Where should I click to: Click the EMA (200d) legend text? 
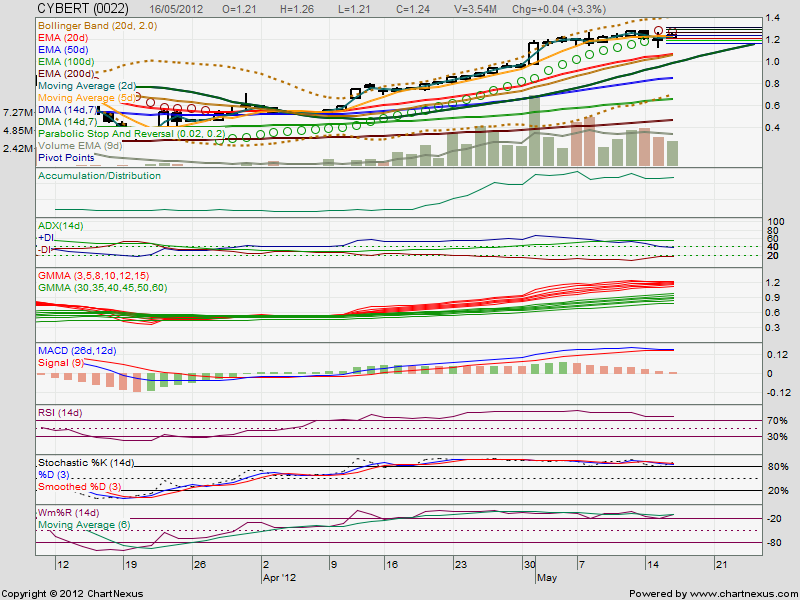pyautogui.click(x=68, y=74)
